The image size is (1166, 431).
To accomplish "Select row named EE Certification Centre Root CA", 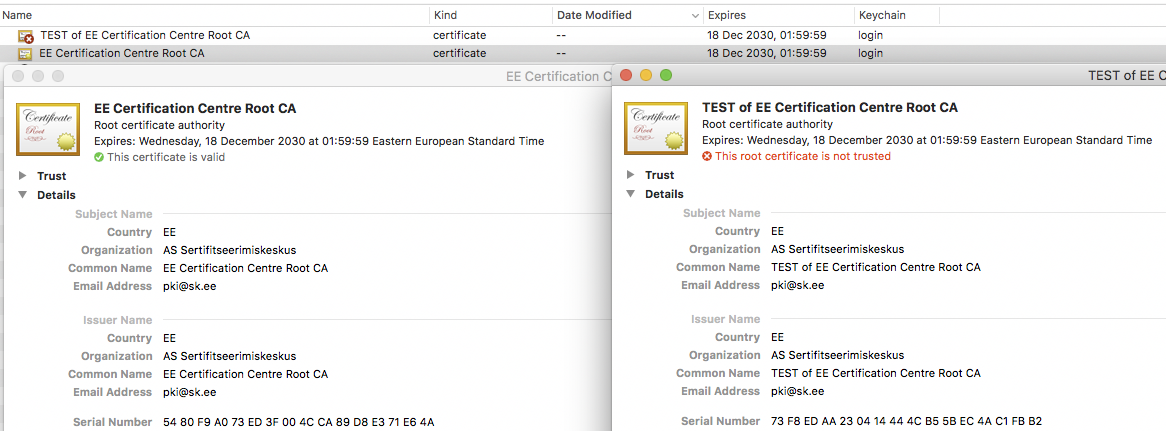I will [583, 54].
